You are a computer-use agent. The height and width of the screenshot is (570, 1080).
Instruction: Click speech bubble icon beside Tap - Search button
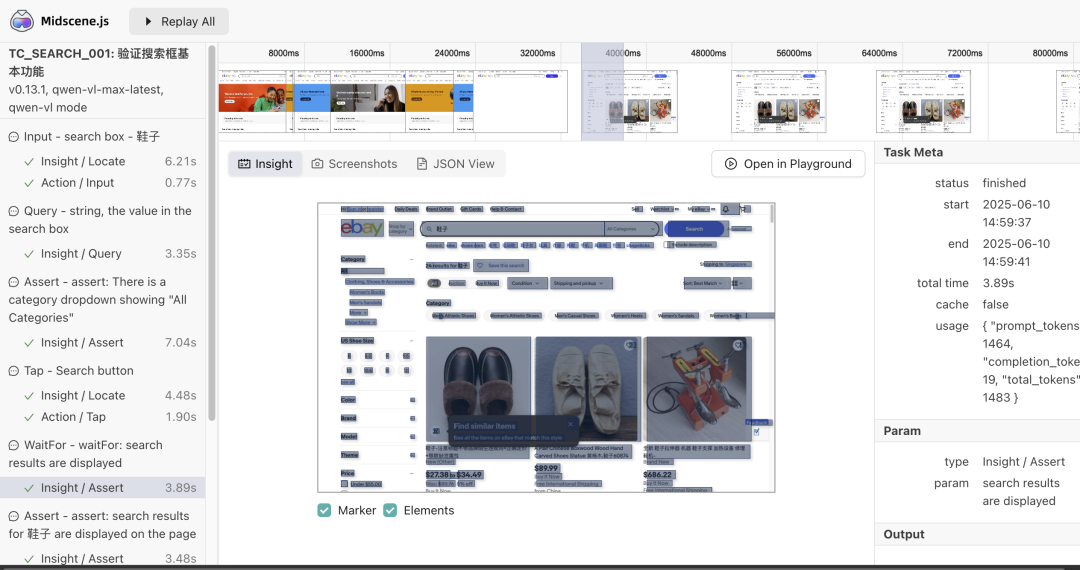pos(14,371)
